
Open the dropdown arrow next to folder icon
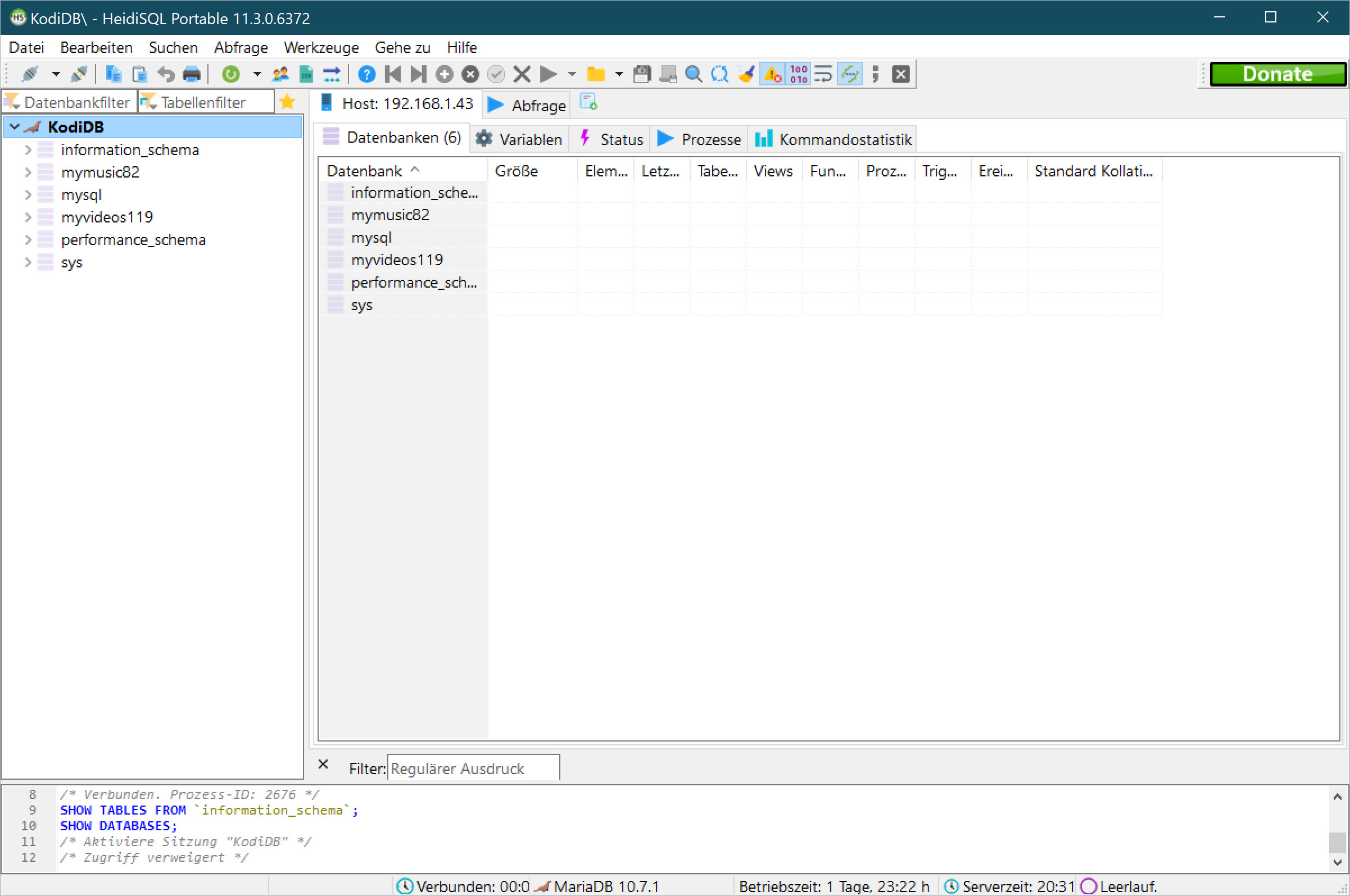[x=619, y=74]
